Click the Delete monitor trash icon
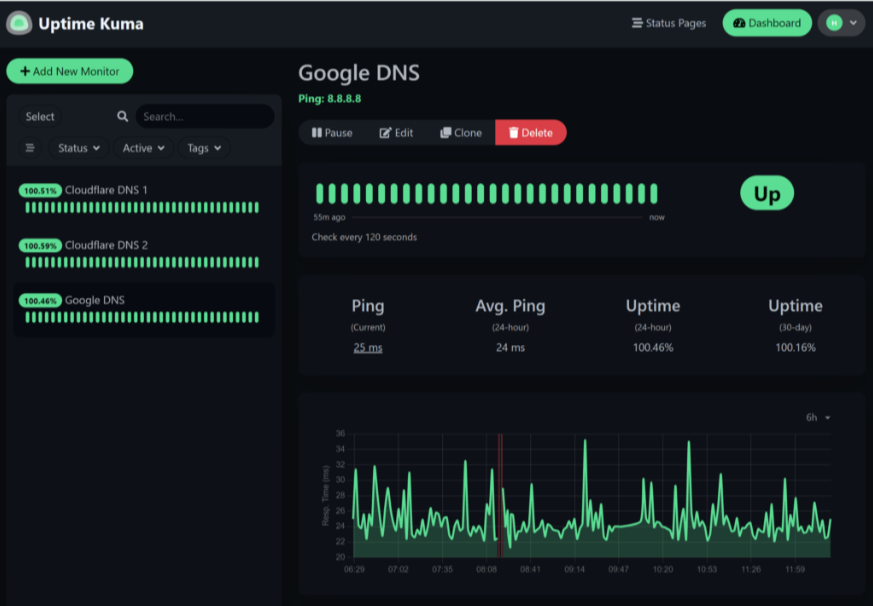The image size is (873, 606). 512,132
